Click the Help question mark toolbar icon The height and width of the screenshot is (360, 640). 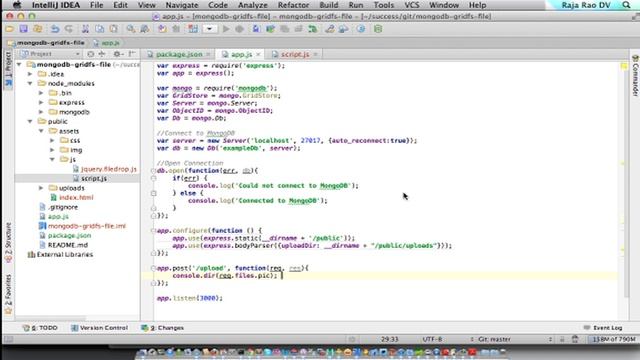click(x=361, y=29)
